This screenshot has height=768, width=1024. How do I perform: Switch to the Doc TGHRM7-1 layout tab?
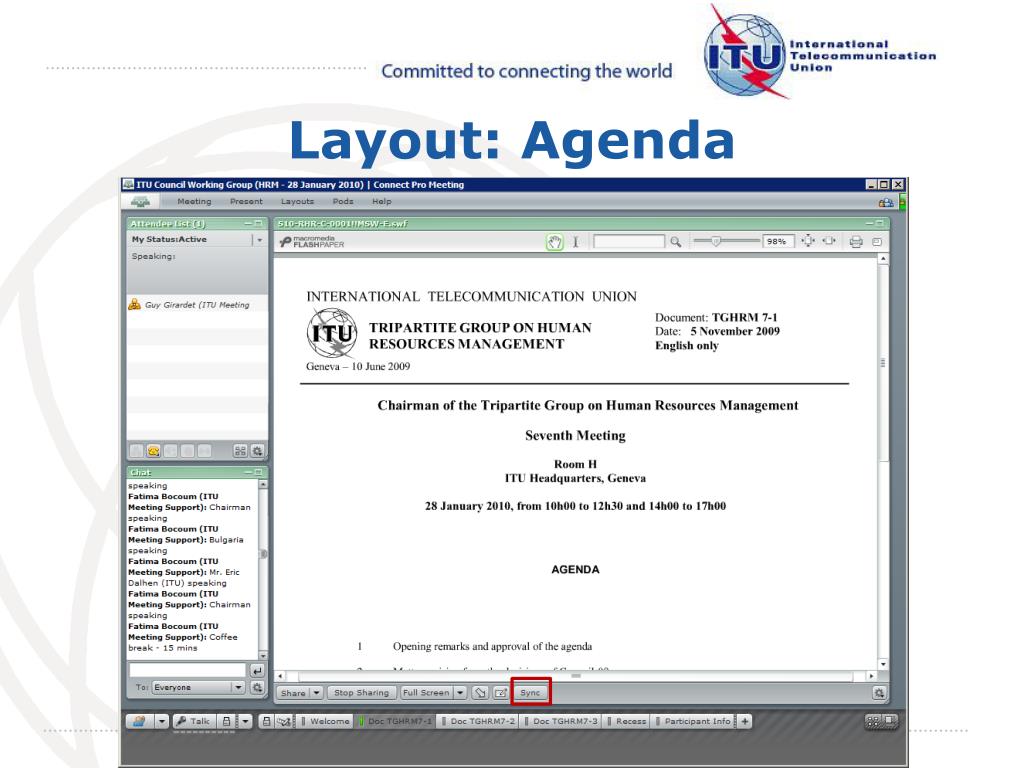[395, 722]
